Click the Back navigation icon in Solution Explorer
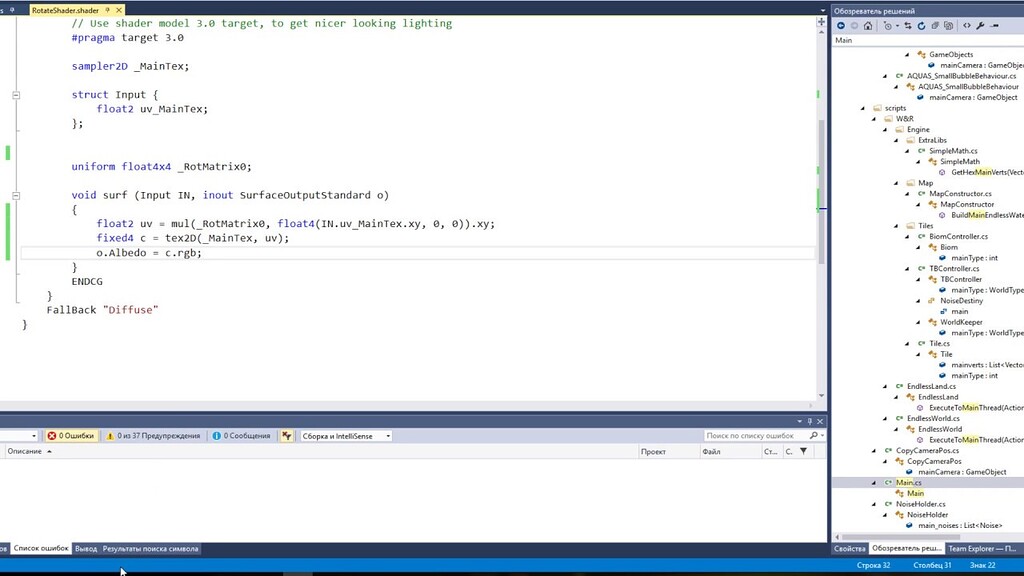Screen dimensions: 1024x576 coord(841,25)
